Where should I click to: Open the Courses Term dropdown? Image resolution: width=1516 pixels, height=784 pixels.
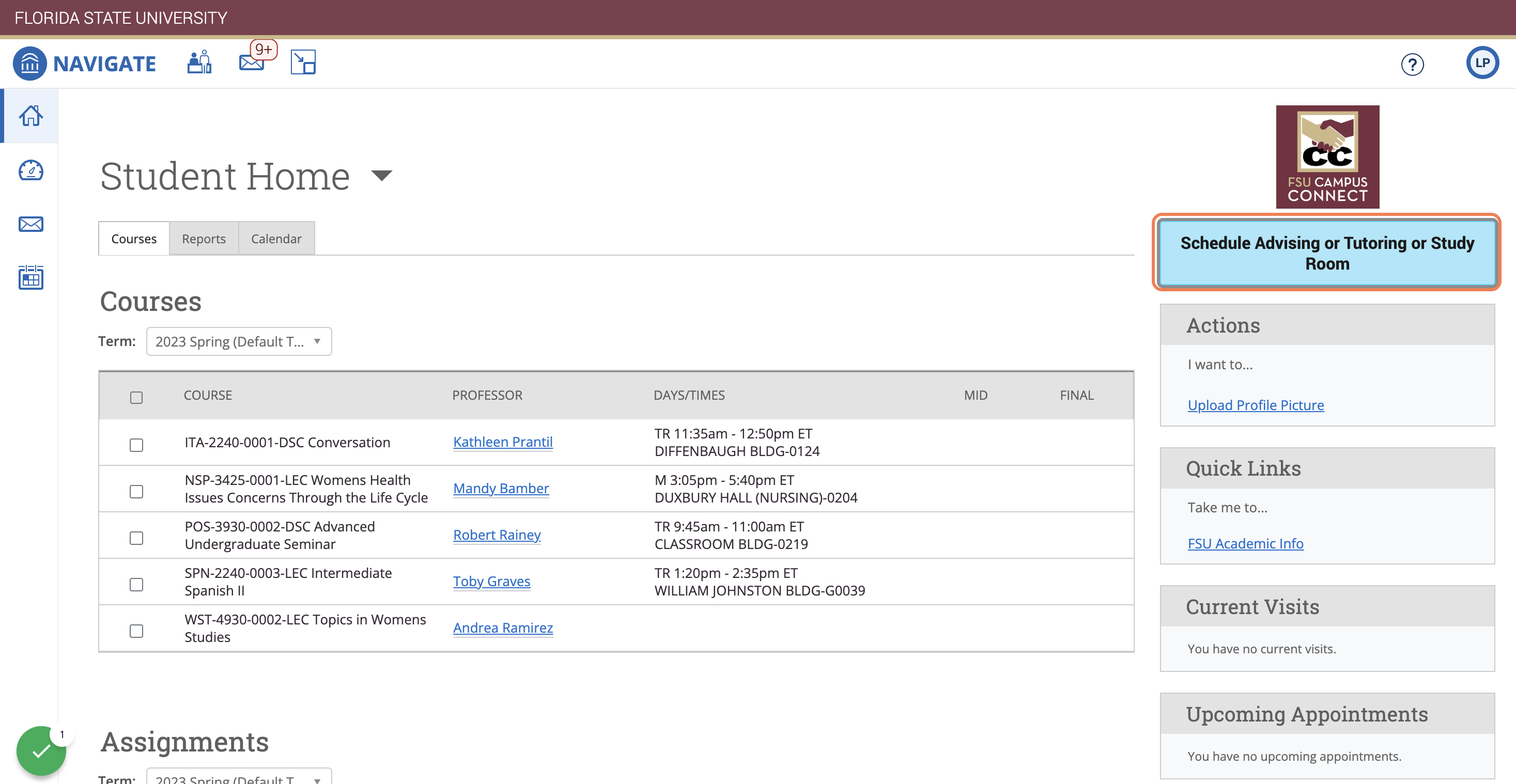coord(239,342)
